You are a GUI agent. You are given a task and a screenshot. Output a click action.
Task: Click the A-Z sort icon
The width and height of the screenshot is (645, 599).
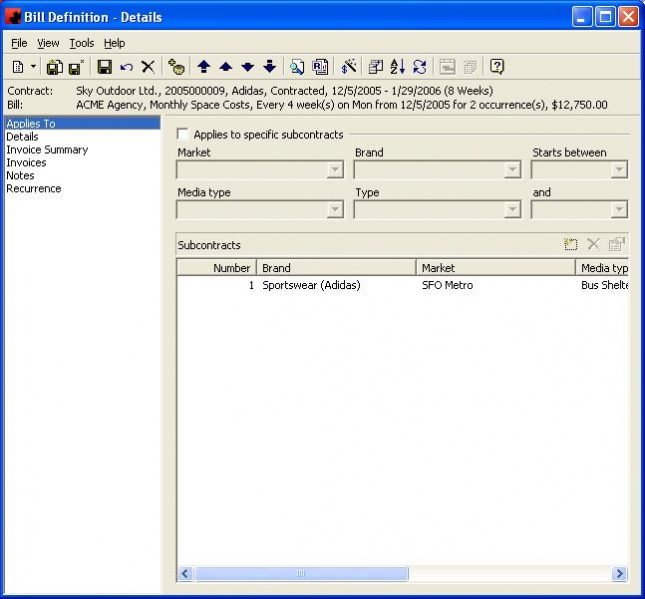coord(397,67)
